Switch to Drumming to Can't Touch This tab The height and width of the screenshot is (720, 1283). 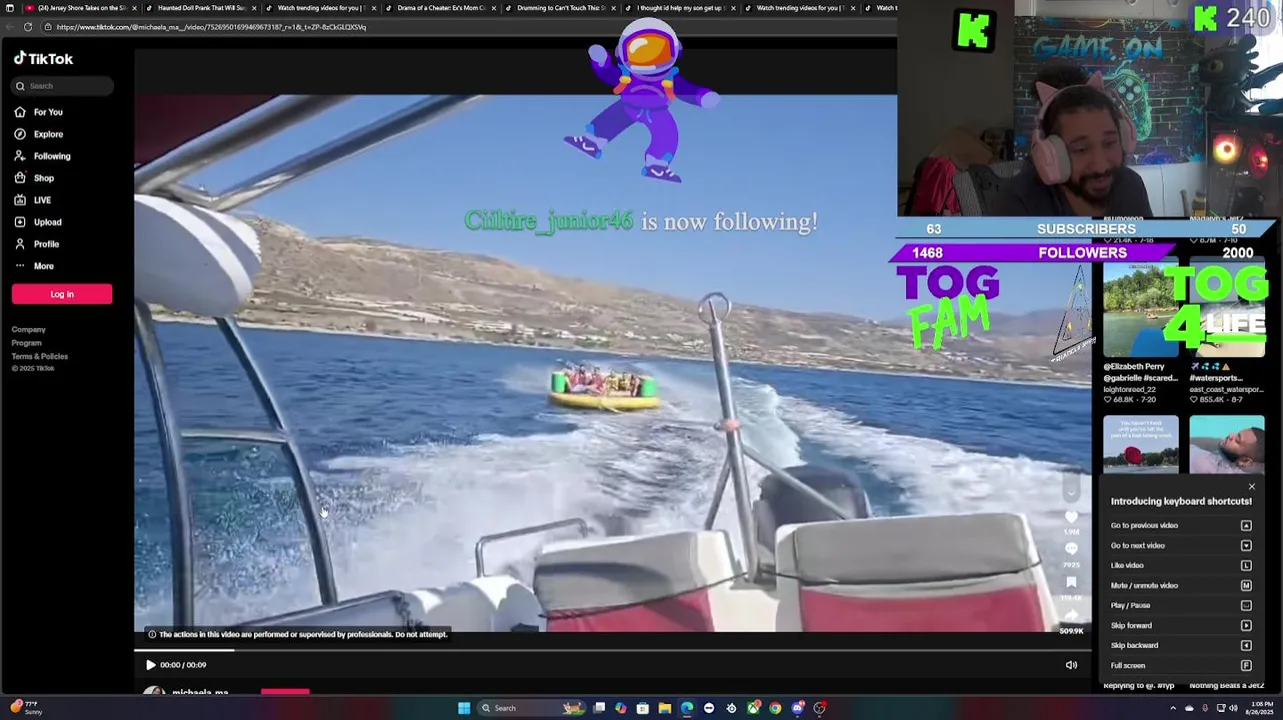tap(560, 8)
